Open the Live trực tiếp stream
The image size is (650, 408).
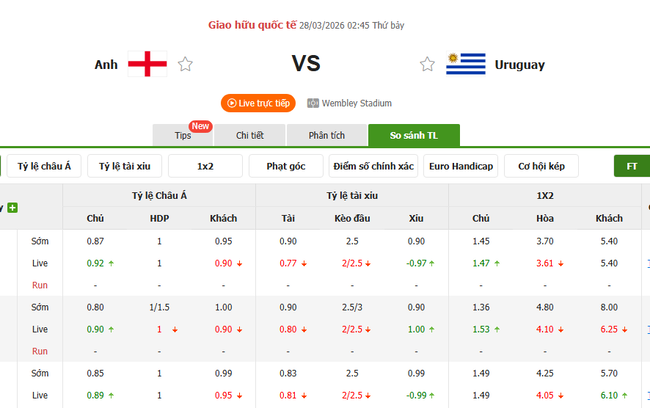click(x=258, y=103)
